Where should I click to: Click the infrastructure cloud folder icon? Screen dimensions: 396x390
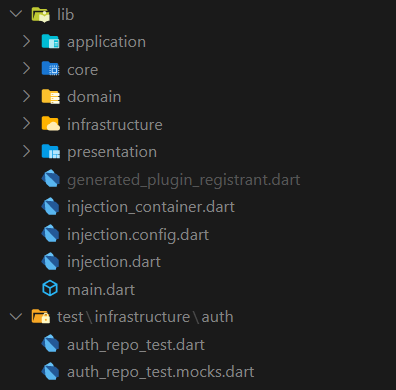(x=51, y=124)
